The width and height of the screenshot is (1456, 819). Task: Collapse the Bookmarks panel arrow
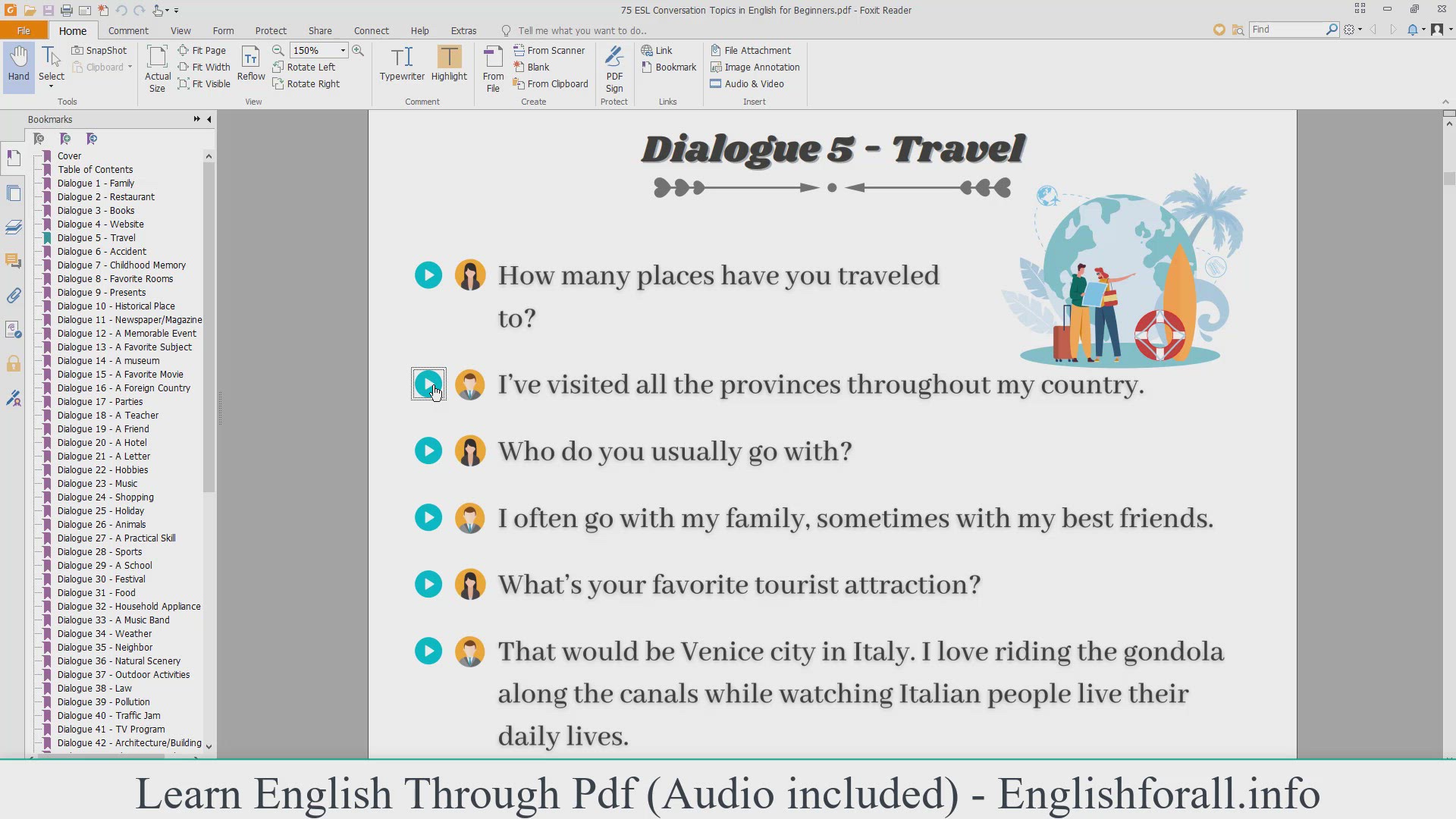click(209, 119)
